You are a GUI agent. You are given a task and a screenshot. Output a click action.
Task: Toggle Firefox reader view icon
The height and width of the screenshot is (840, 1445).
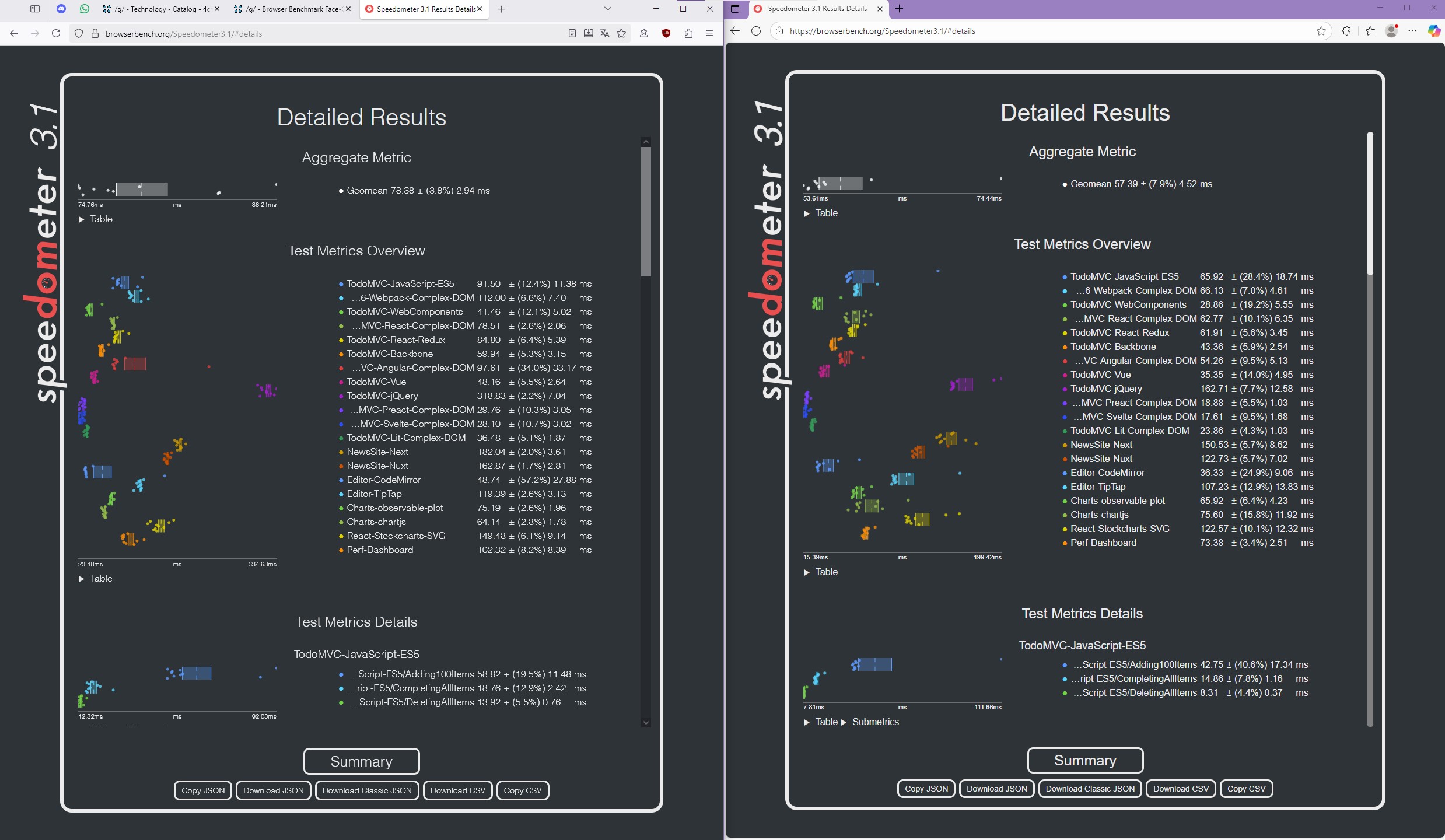click(x=572, y=33)
